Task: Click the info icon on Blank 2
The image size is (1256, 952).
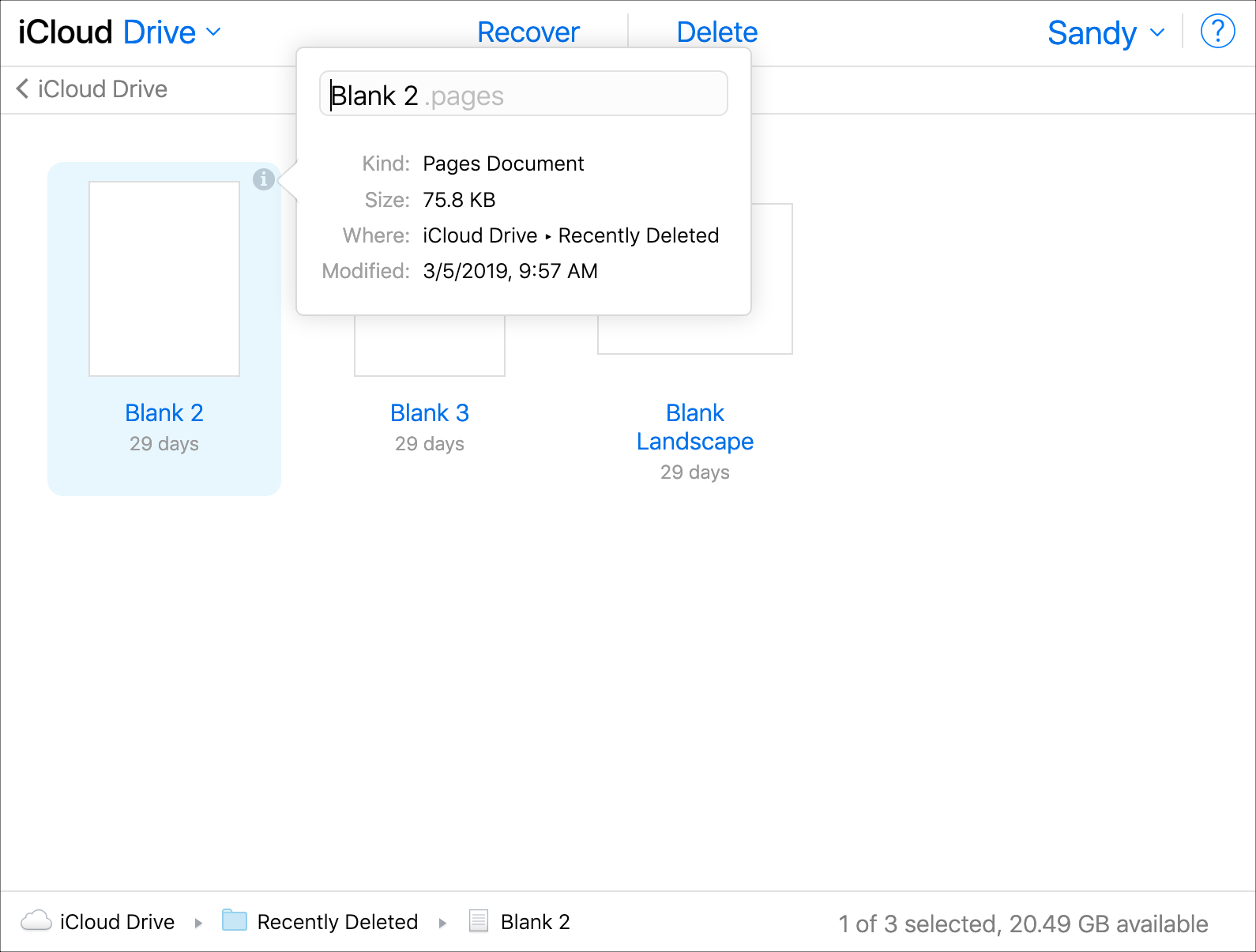Action: pyautogui.click(x=264, y=179)
